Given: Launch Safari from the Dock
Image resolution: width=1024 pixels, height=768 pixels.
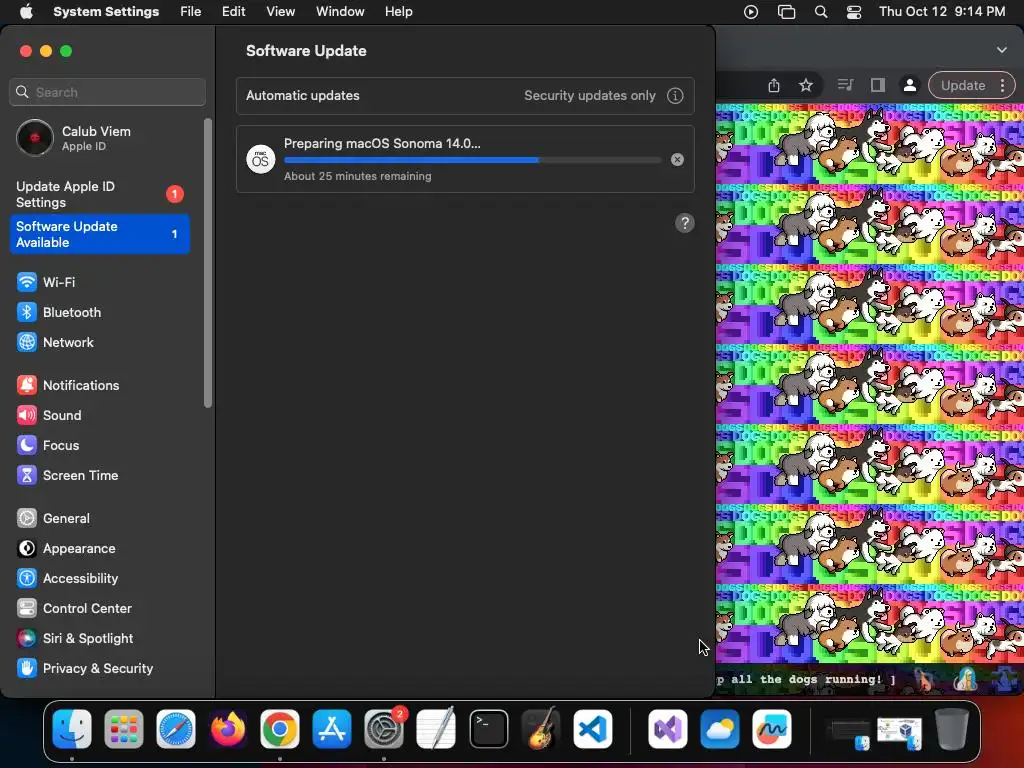Looking at the screenshot, I should (176, 729).
